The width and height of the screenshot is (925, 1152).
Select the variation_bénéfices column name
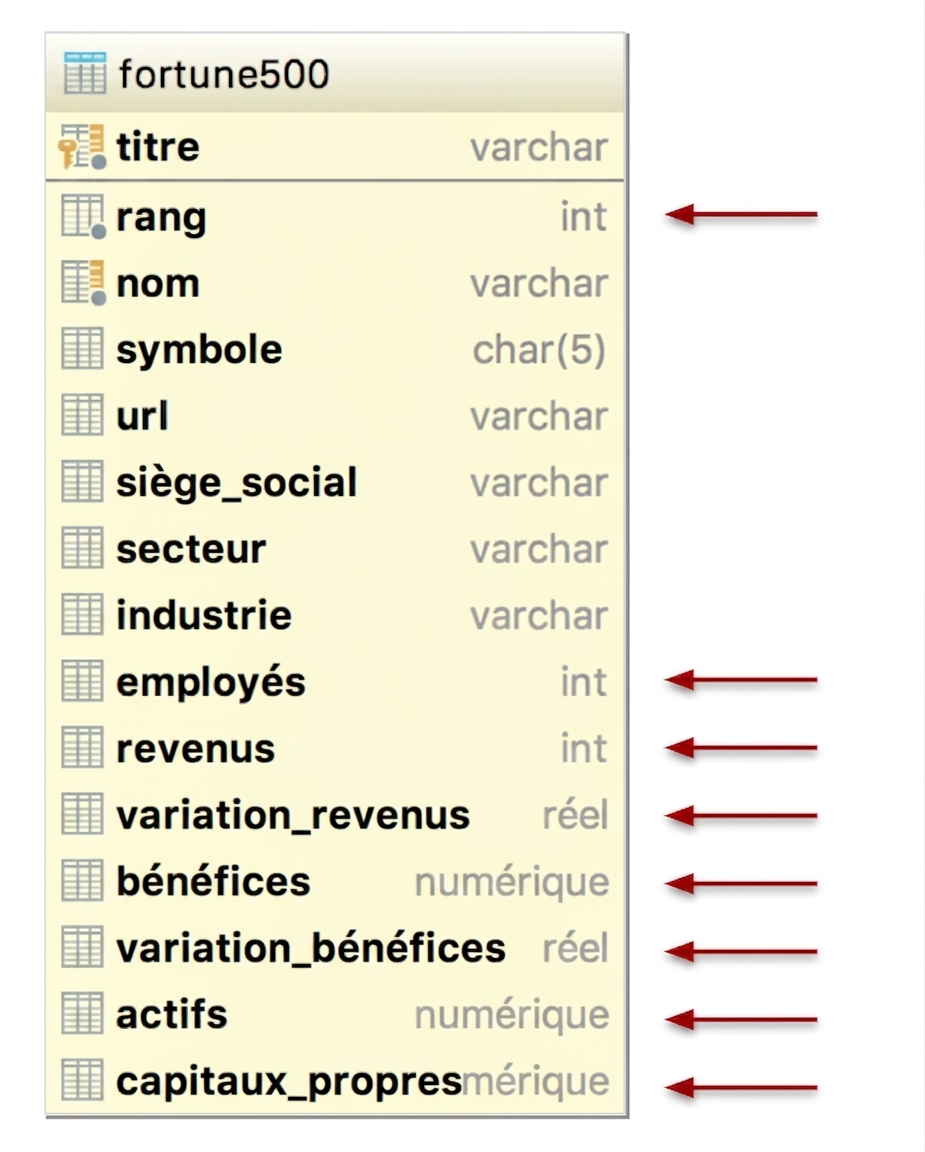click(x=311, y=948)
